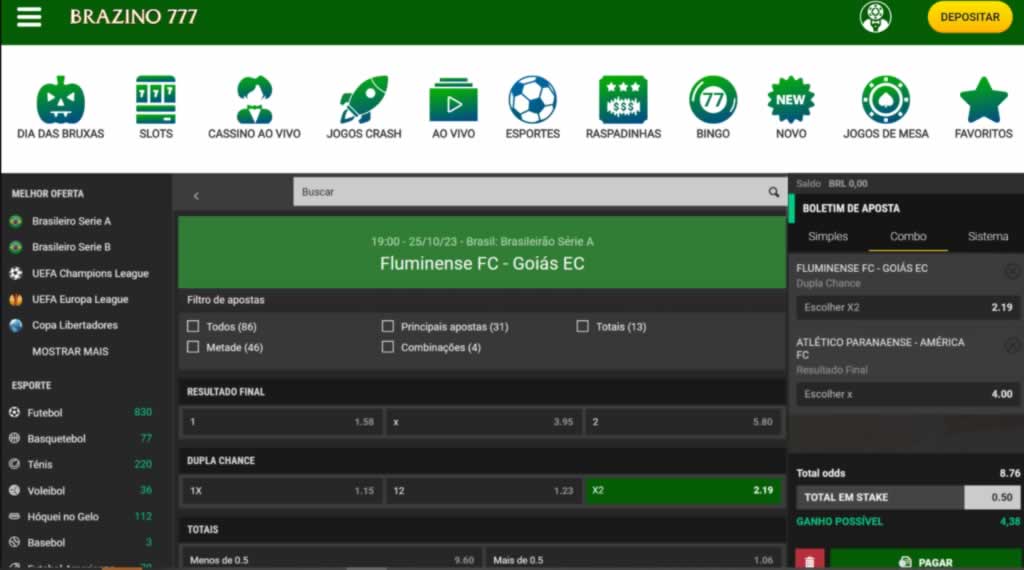This screenshot has height=570, width=1024.
Task: Open UEFA Champions League
Action: (89, 274)
